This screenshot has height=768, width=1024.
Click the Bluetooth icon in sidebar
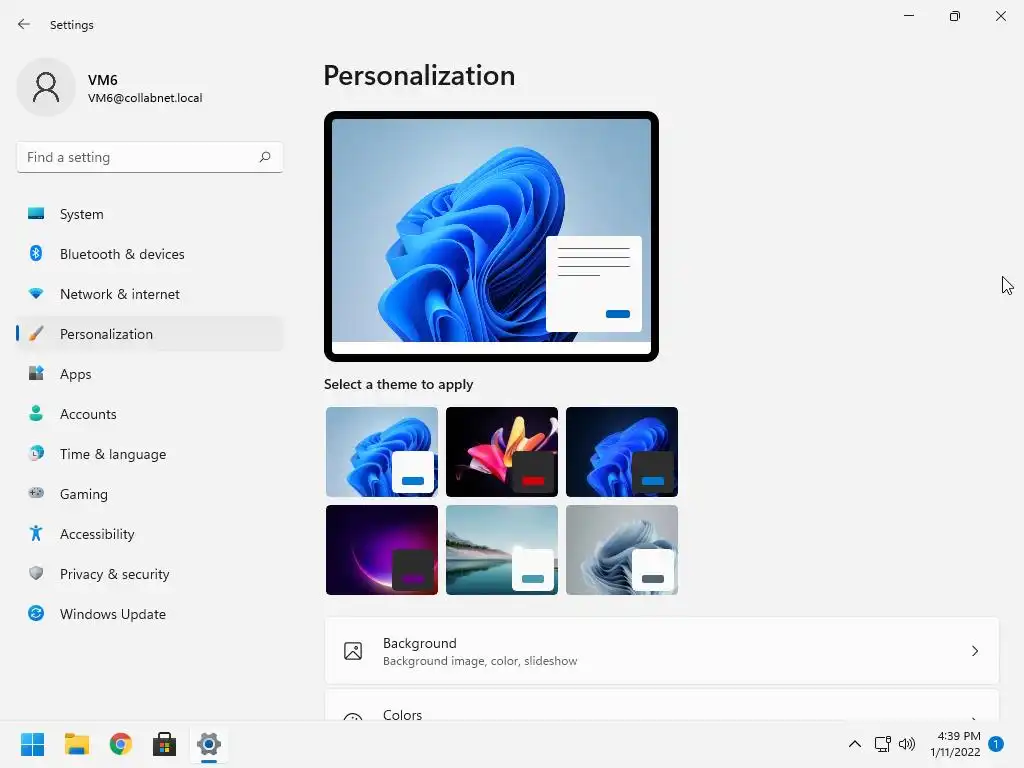[x=36, y=253]
